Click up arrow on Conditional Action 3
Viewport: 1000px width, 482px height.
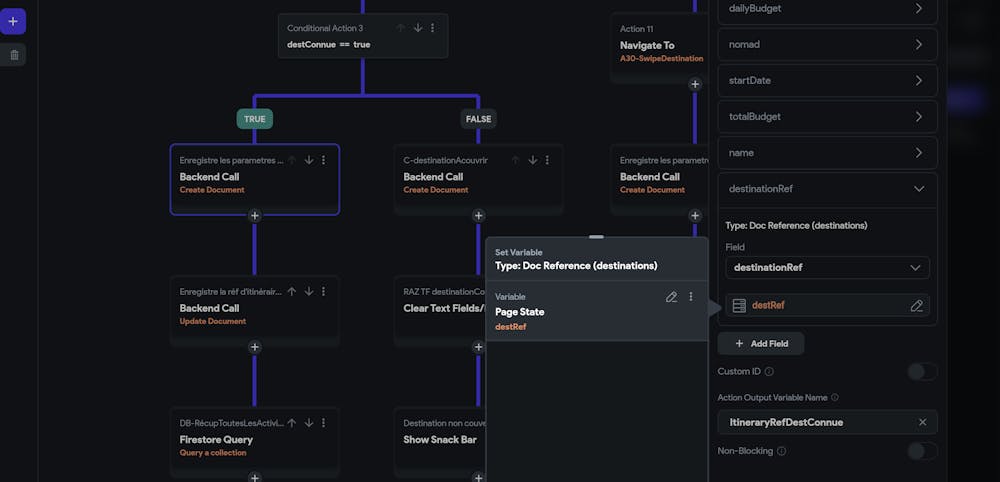[x=401, y=28]
